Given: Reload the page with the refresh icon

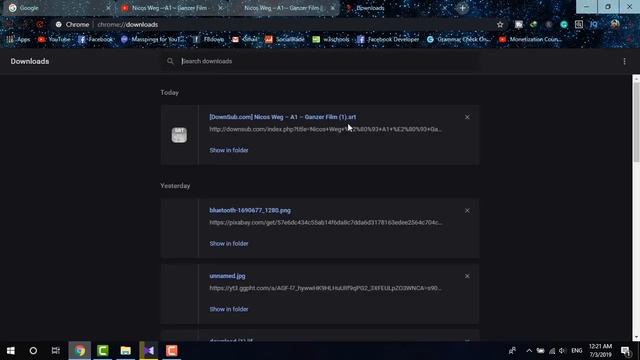Looking at the screenshot, I should 40,24.
